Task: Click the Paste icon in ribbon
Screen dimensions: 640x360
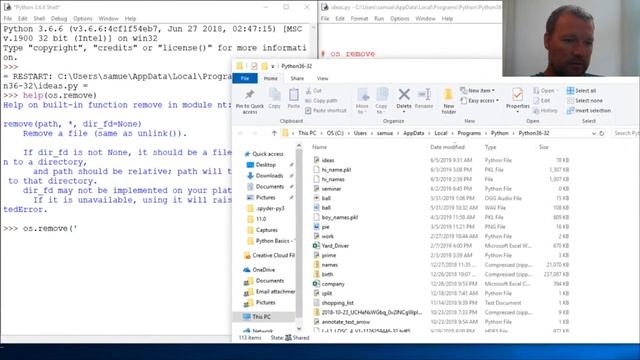Action: [293, 95]
